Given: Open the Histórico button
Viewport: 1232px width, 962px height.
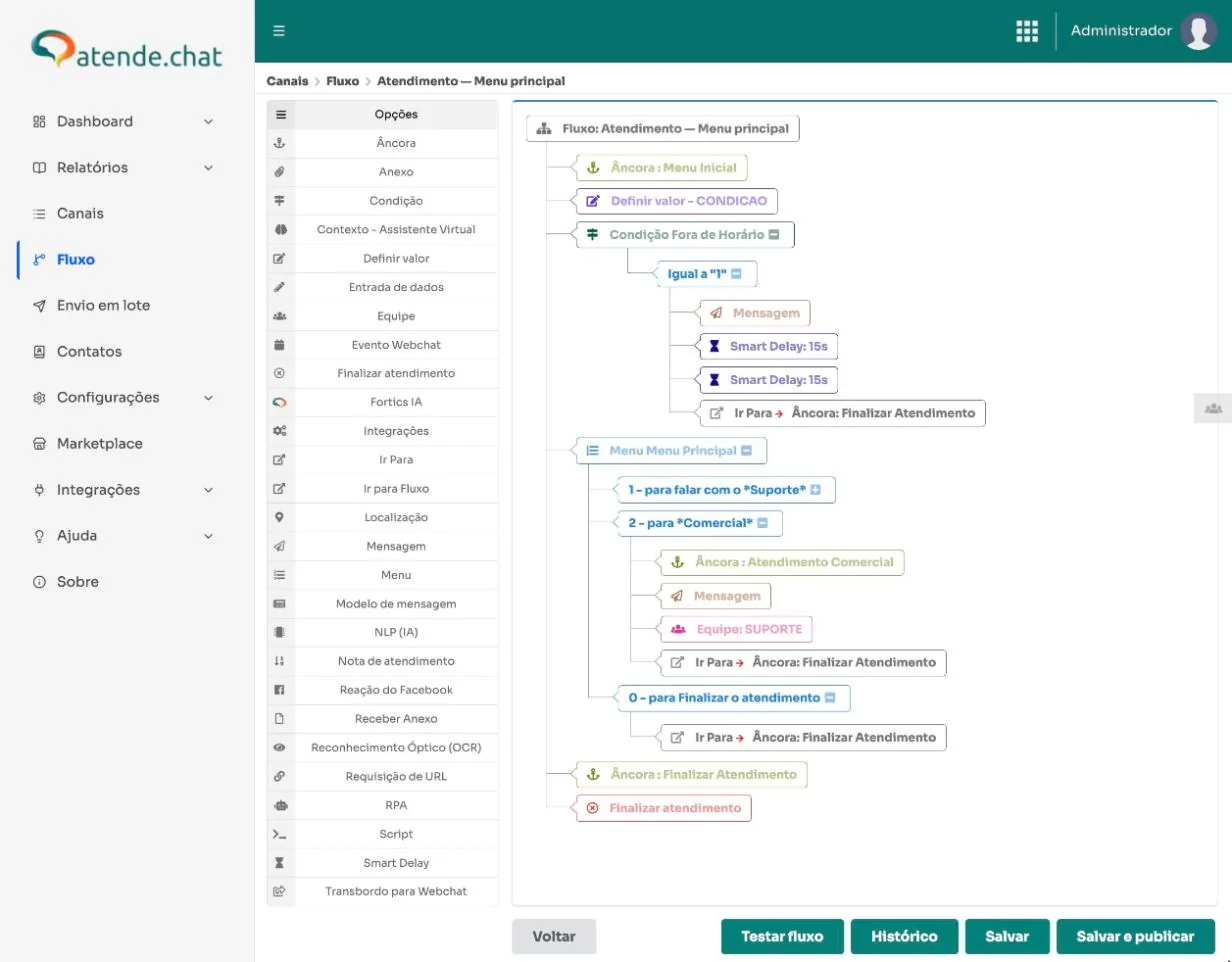Looking at the screenshot, I should 904,937.
